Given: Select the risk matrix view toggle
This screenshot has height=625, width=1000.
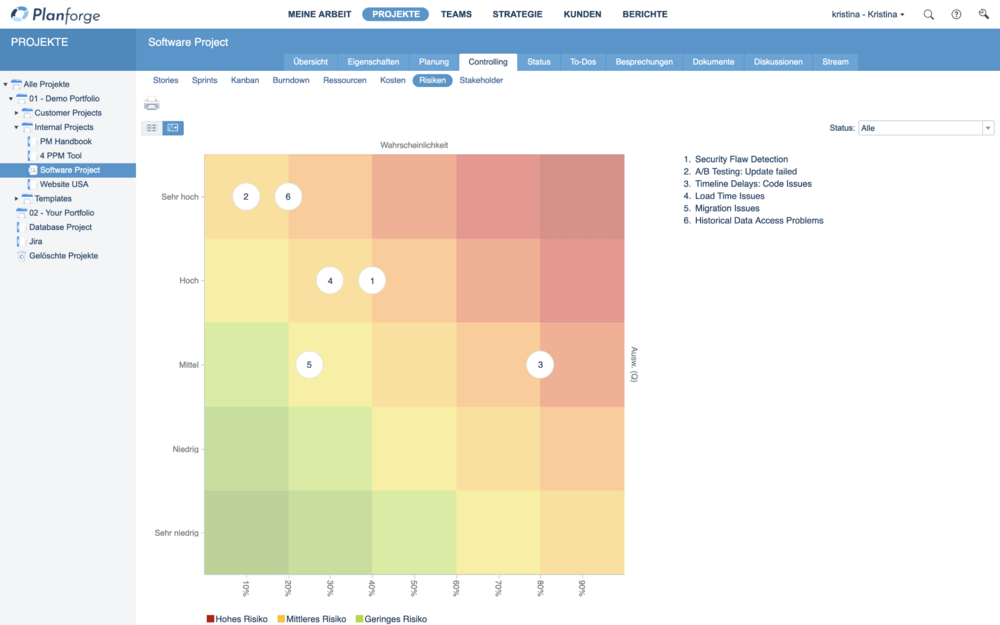Looking at the screenshot, I should click(173, 128).
